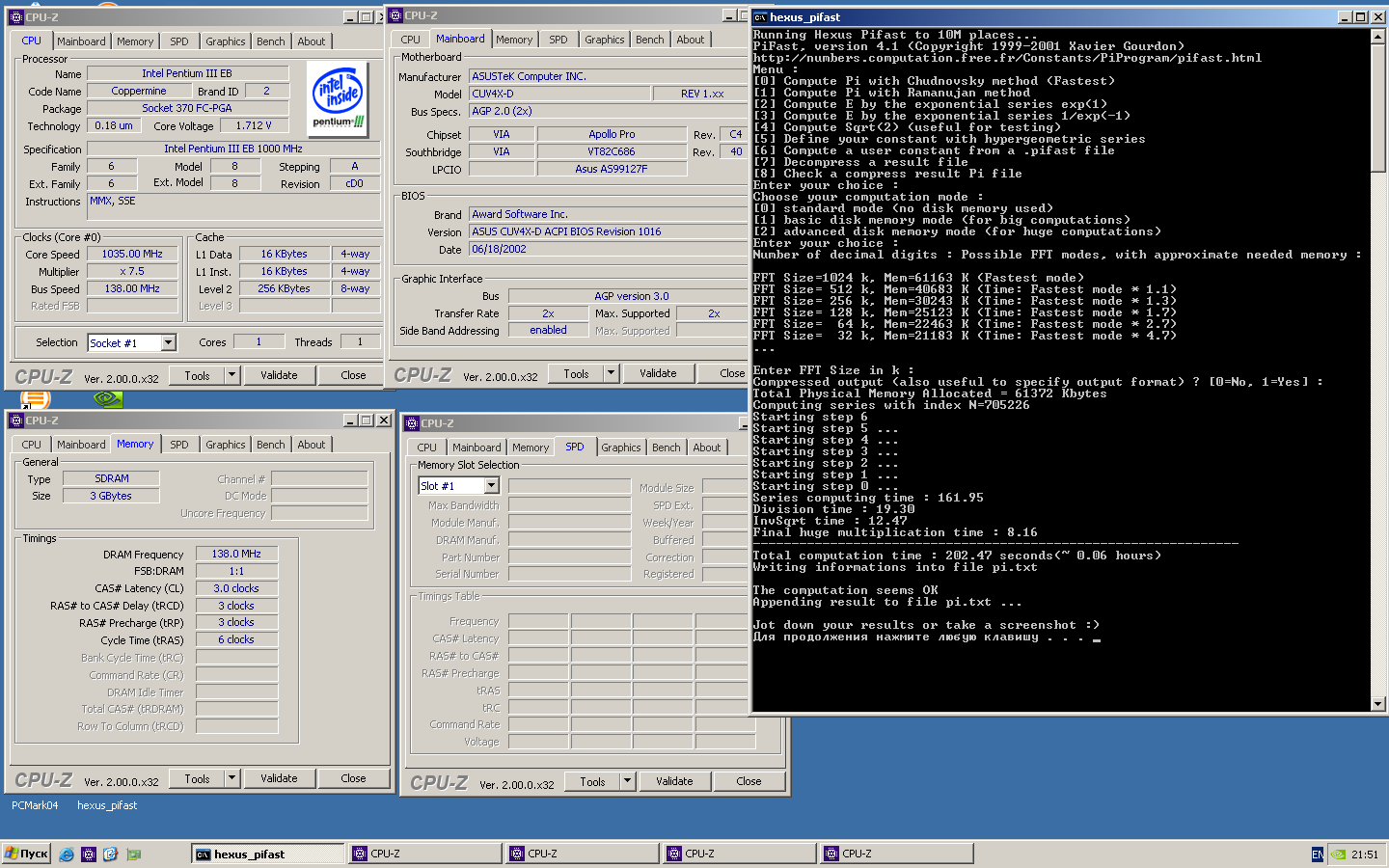Click the Total computation time console line
Screen dimensions: 1389x868
[x=957, y=556]
